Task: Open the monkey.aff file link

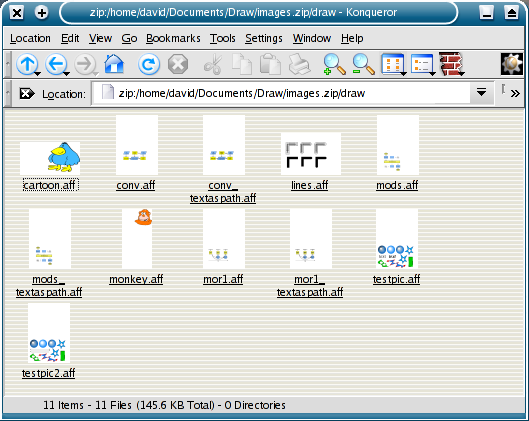Action: tap(136, 279)
